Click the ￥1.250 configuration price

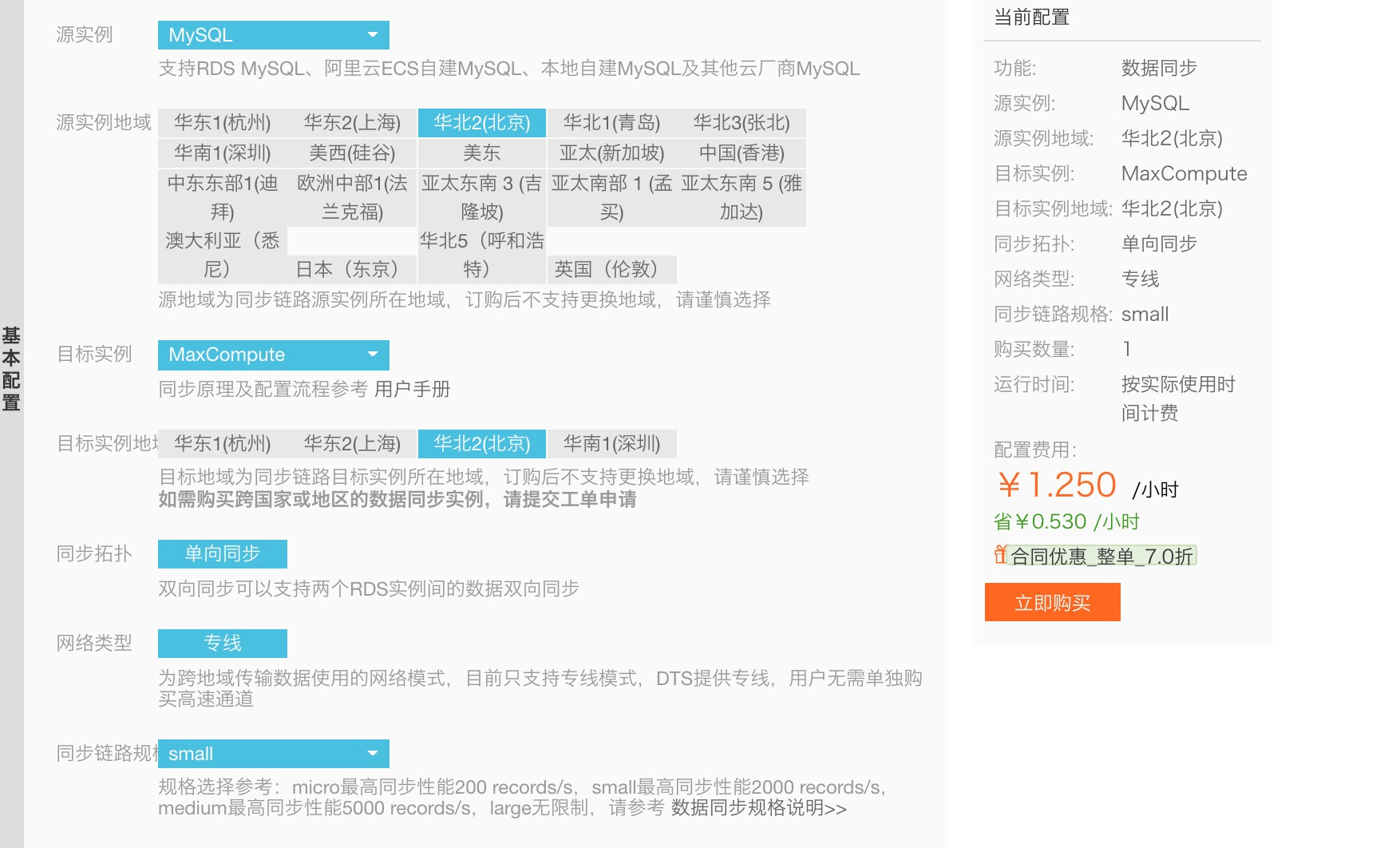point(1057,485)
